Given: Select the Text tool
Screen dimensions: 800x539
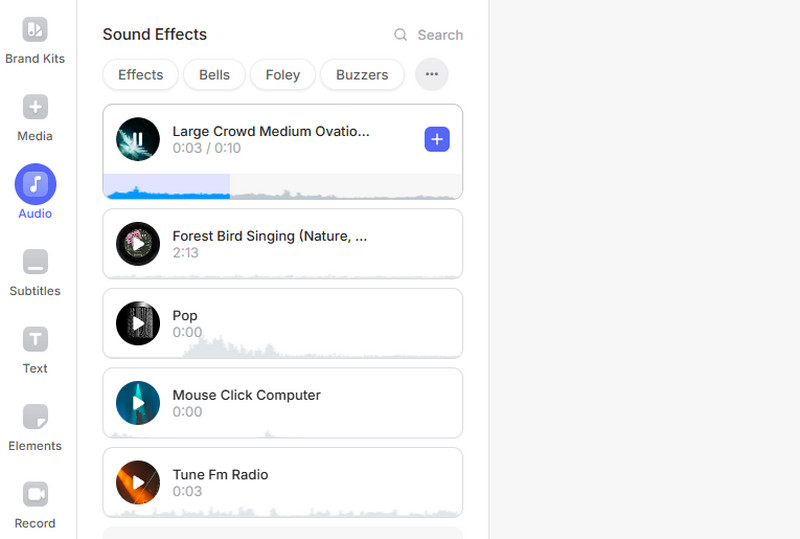Looking at the screenshot, I should pos(35,340).
